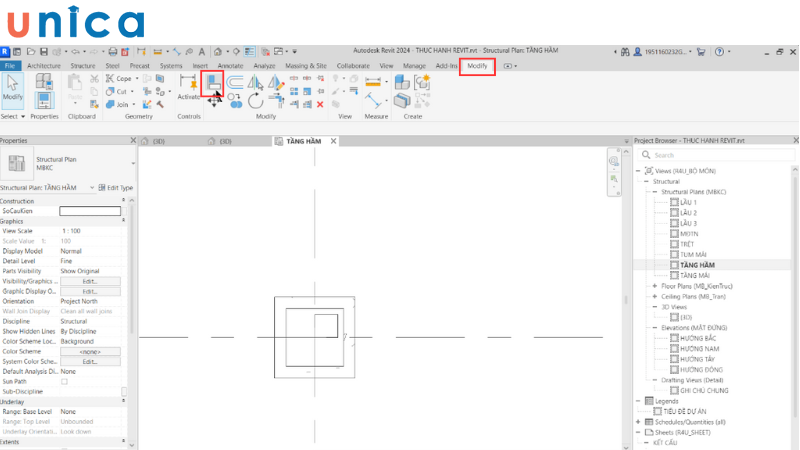Image resolution: width=800 pixels, height=450 pixels.
Task: Click the Edit Type button
Action: point(116,187)
